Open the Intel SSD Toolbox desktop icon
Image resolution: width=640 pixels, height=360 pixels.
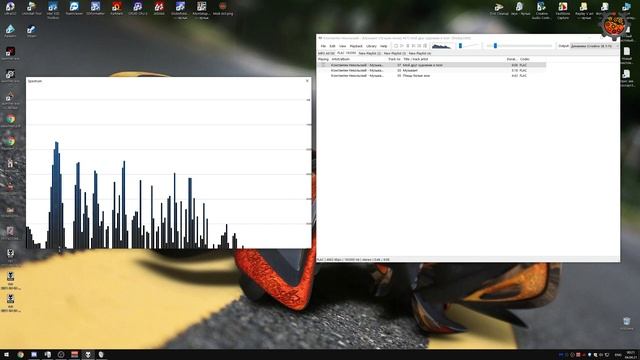(53, 9)
